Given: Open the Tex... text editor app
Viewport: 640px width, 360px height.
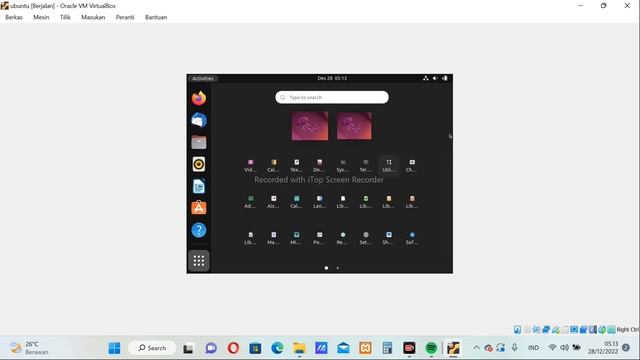Looking at the screenshot, I should (x=296, y=165).
